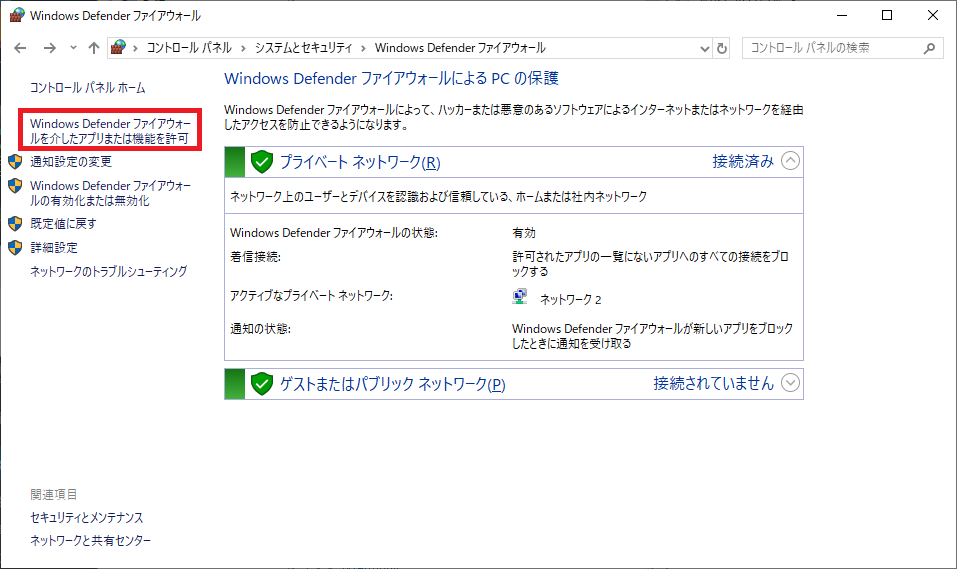957x569 pixels.
Task: Click 接続されていません status text
Action: point(713,383)
